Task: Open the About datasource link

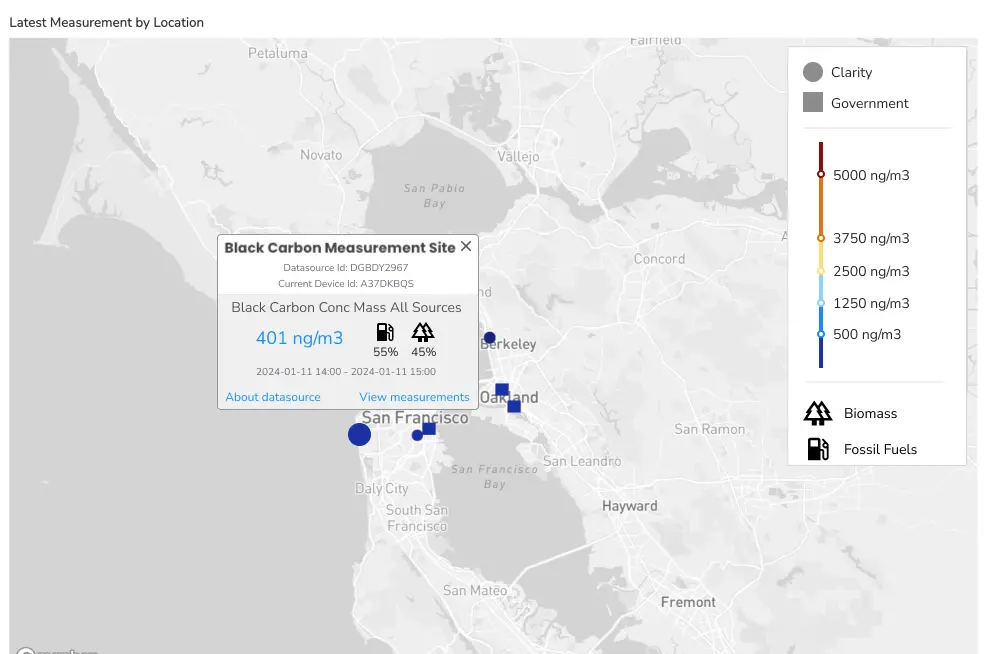Action: tap(273, 397)
